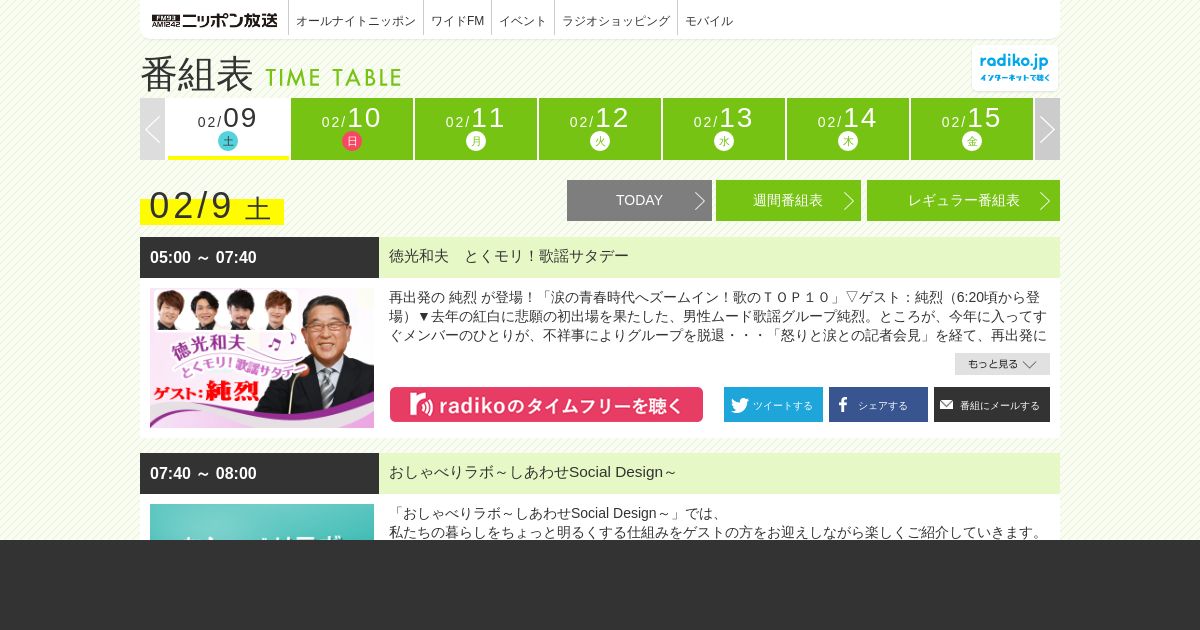Open the ニッポン放送 logo home link

pos(215,20)
